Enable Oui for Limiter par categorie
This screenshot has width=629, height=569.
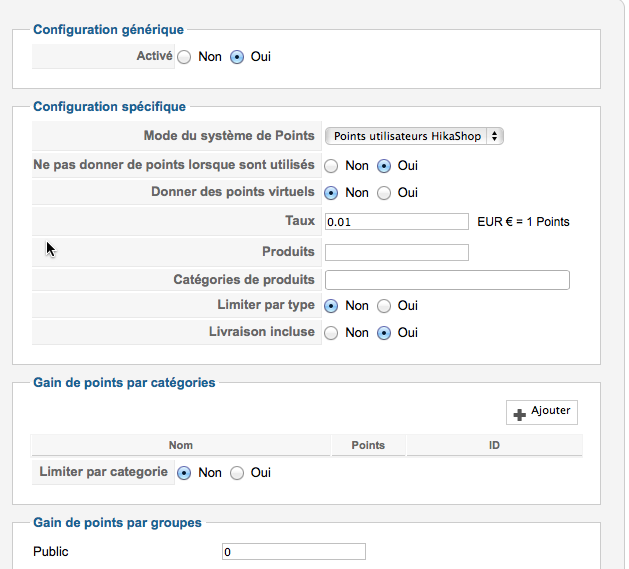[237, 473]
